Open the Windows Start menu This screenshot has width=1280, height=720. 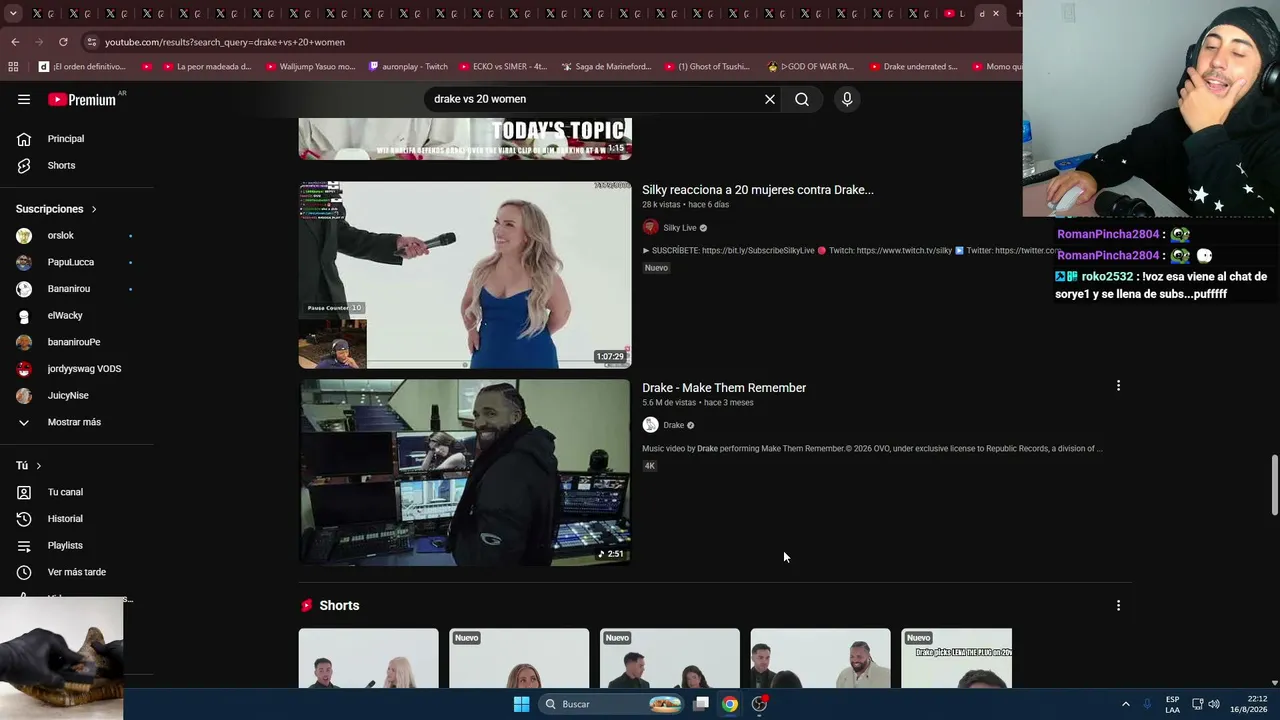coord(521,704)
